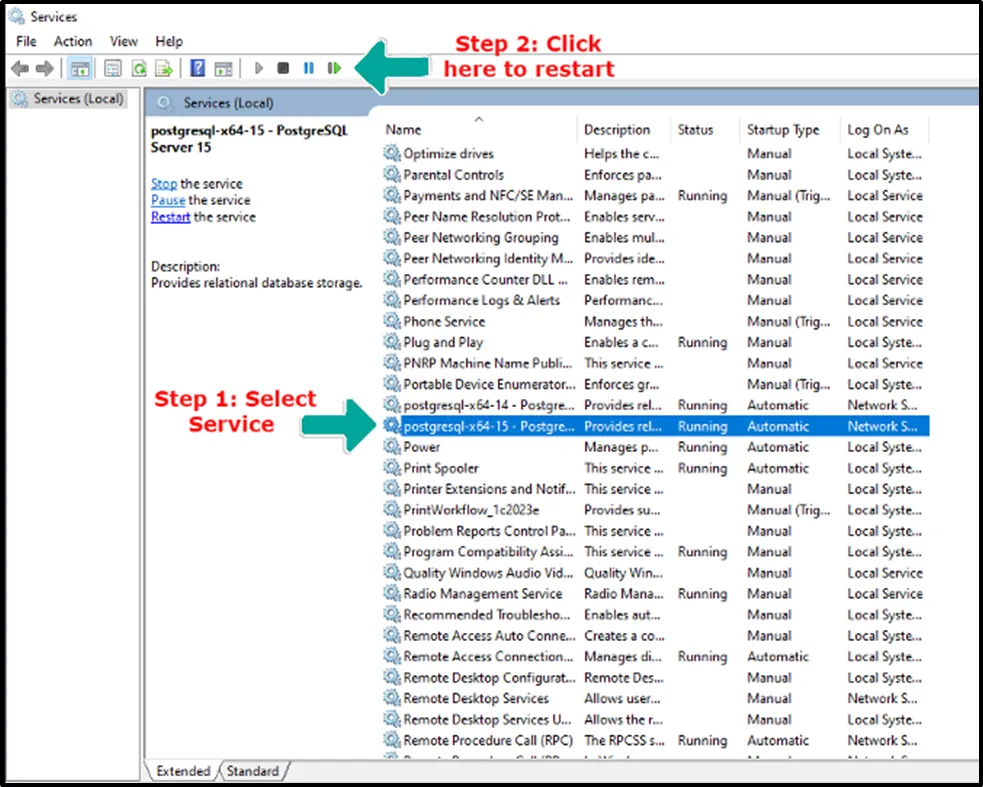Click the Export List toolbar icon
Image resolution: width=983 pixels, height=787 pixels.
pos(163,68)
